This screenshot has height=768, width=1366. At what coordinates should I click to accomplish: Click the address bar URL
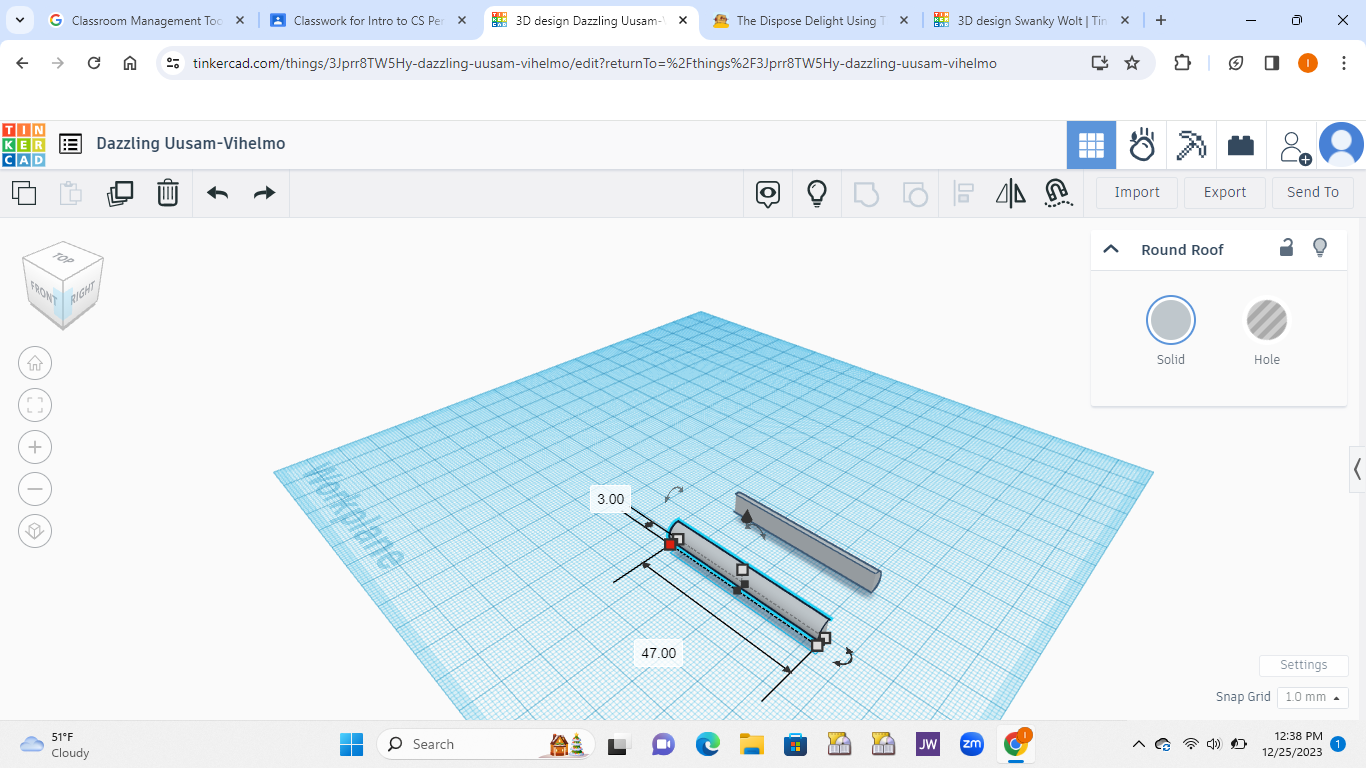(594, 63)
